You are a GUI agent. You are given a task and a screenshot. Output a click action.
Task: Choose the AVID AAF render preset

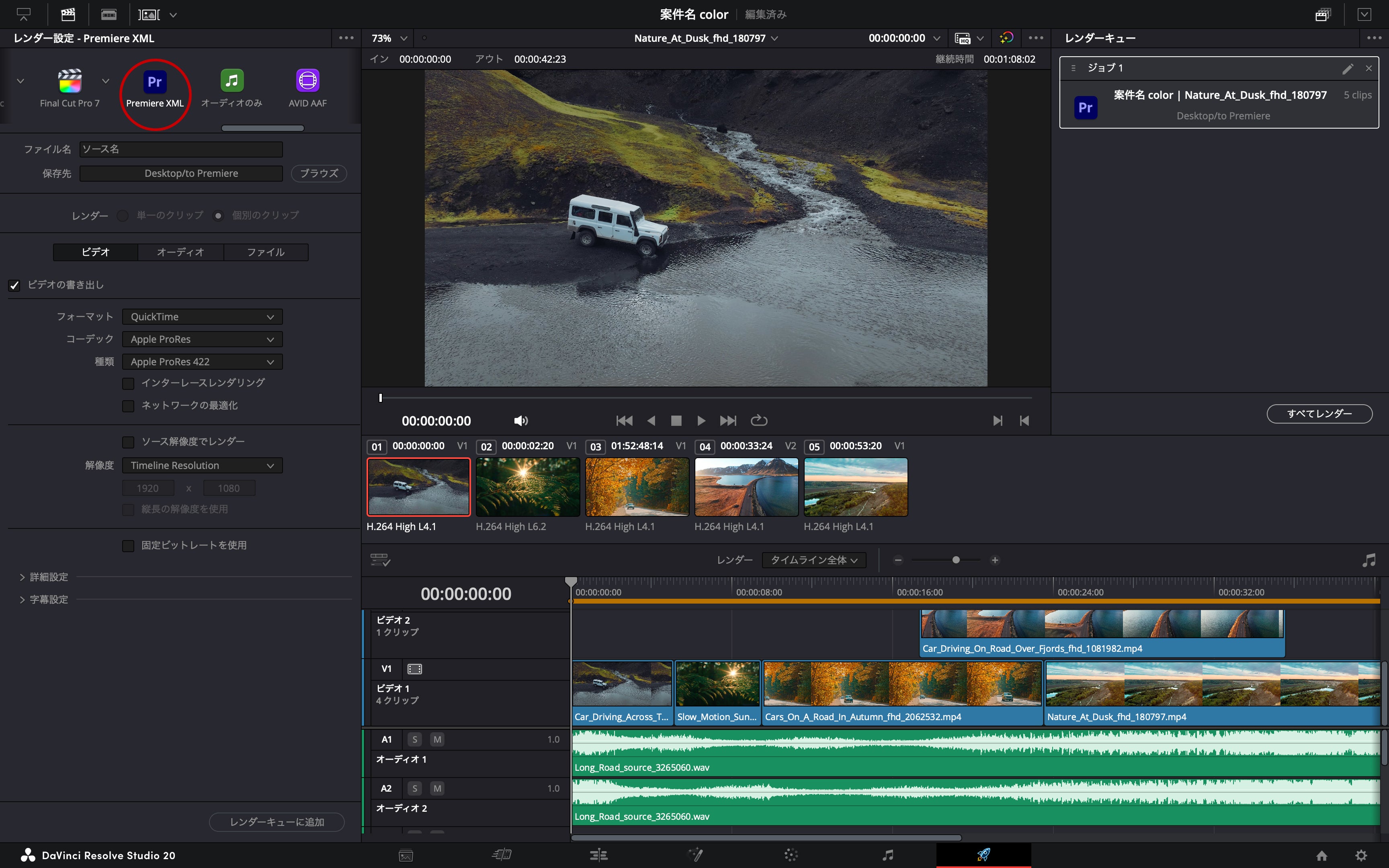(x=307, y=81)
